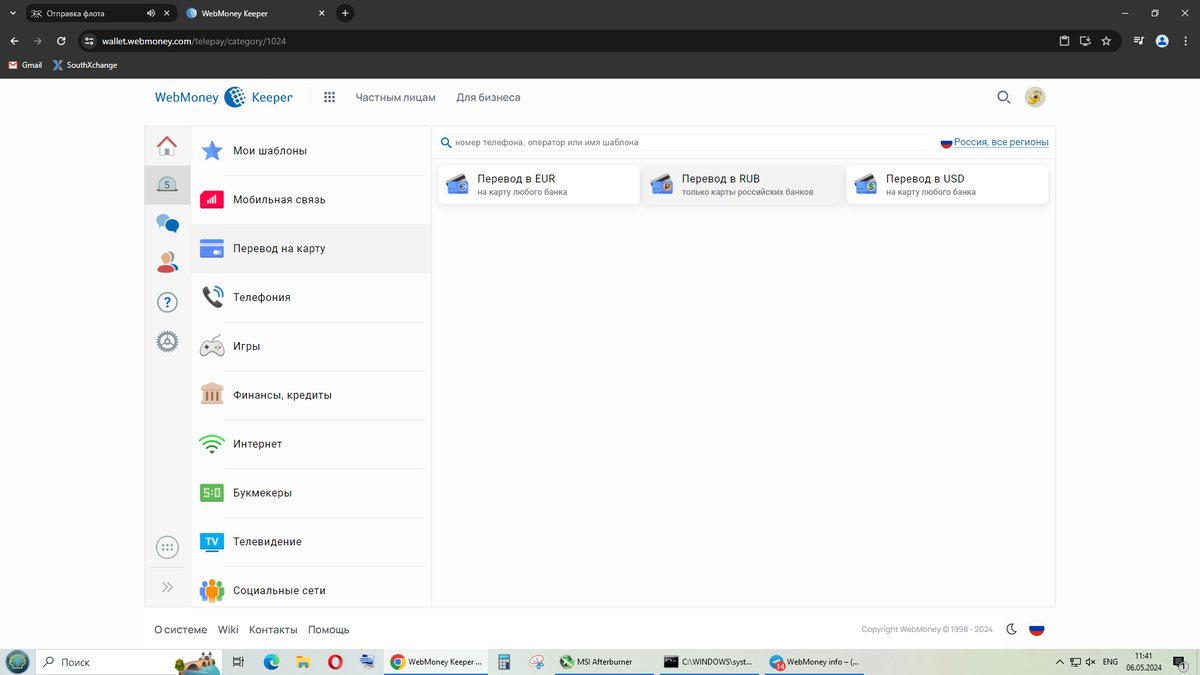
Task: Open Помощь footer link
Action: tap(329, 630)
